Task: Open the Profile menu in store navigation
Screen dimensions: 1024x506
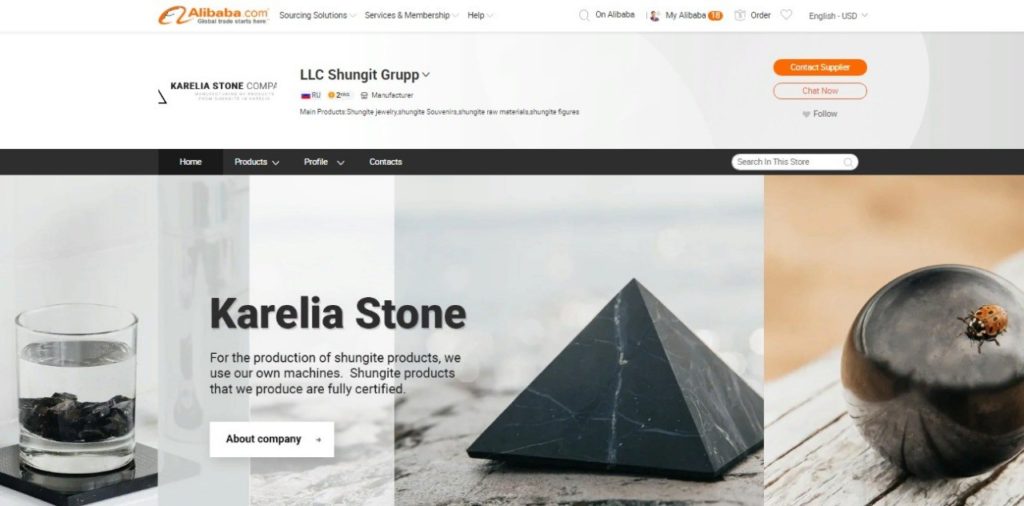Action: (324, 162)
